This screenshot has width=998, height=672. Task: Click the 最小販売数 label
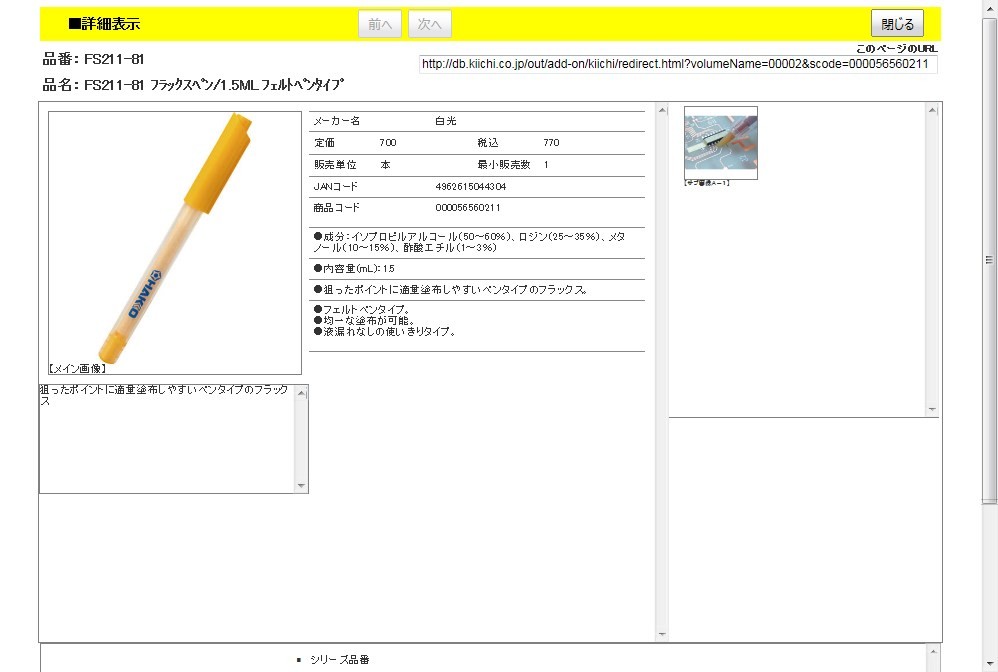[x=503, y=164]
